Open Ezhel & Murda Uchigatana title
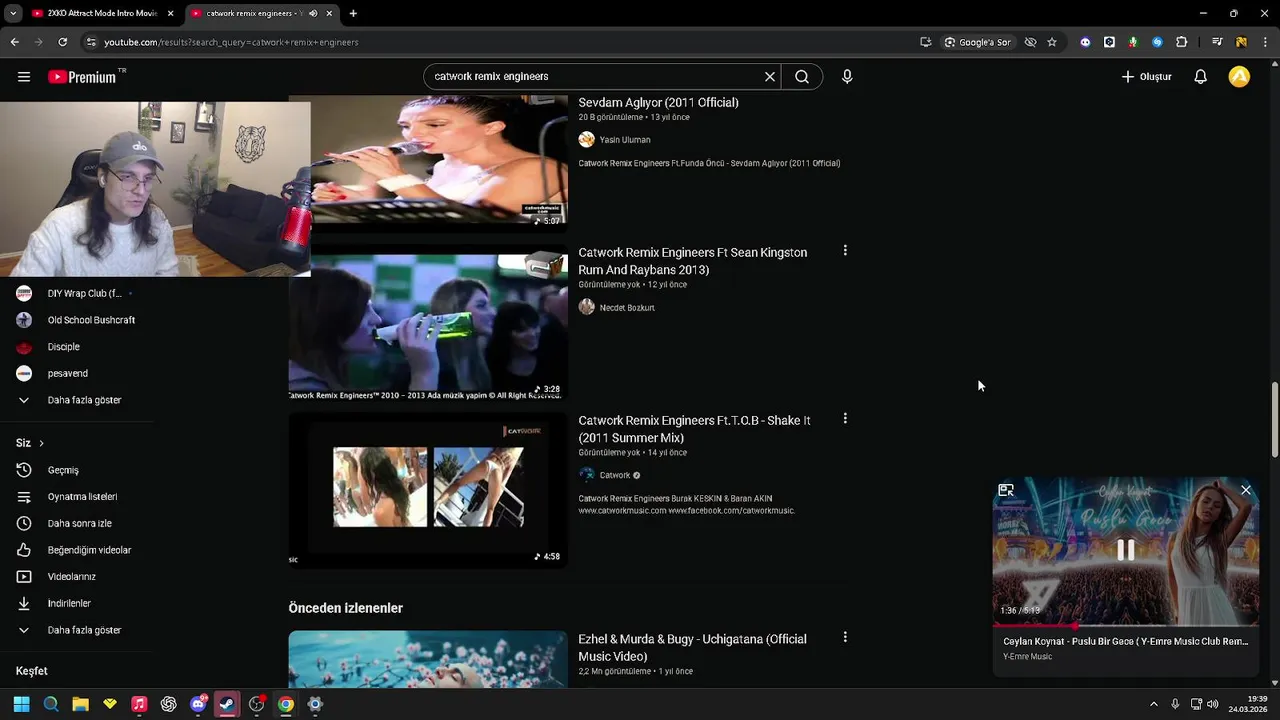1280x720 pixels. 692,648
